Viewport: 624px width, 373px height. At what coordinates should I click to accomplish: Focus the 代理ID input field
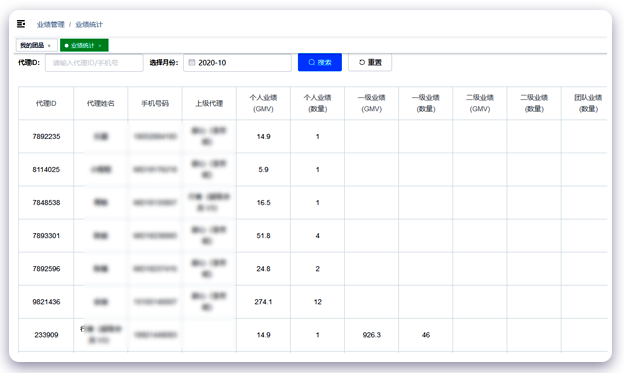click(x=94, y=63)
